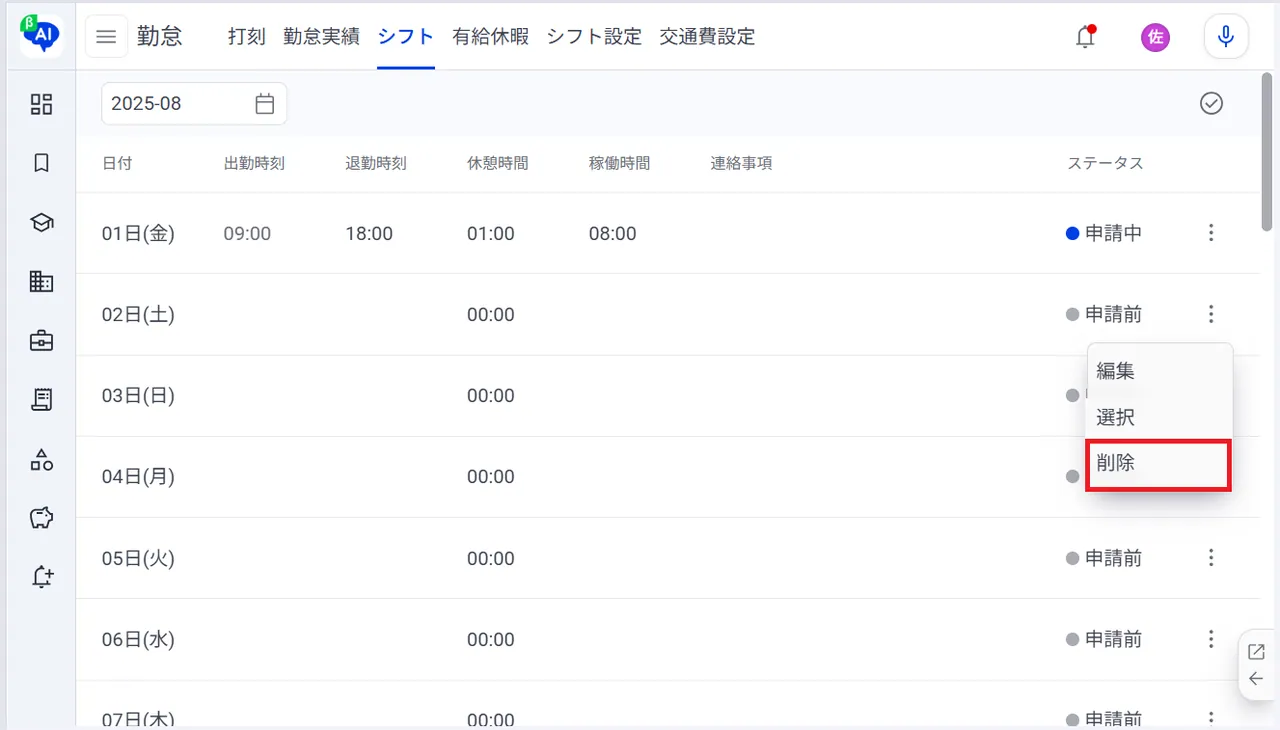
Task: Switch to the 打刻 tab
Action: click(x=247, y=37)
